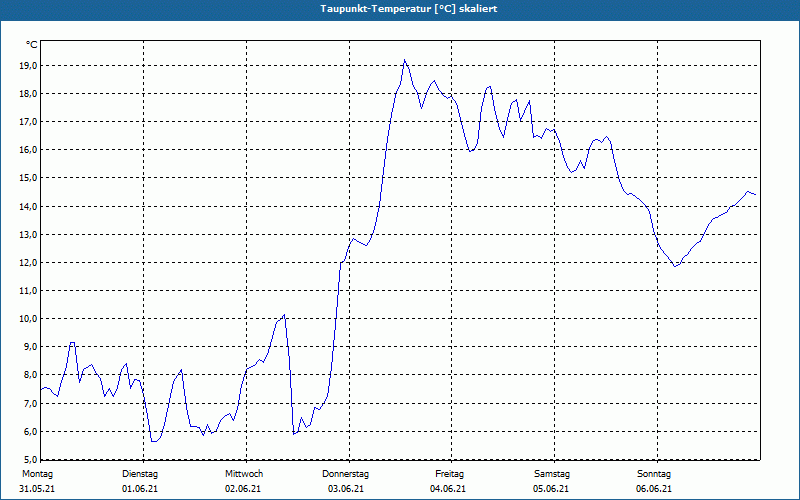This screenshot has height=500, width=800.
Task: Click the date 04.06.21
Action: [x=448, y=489]
